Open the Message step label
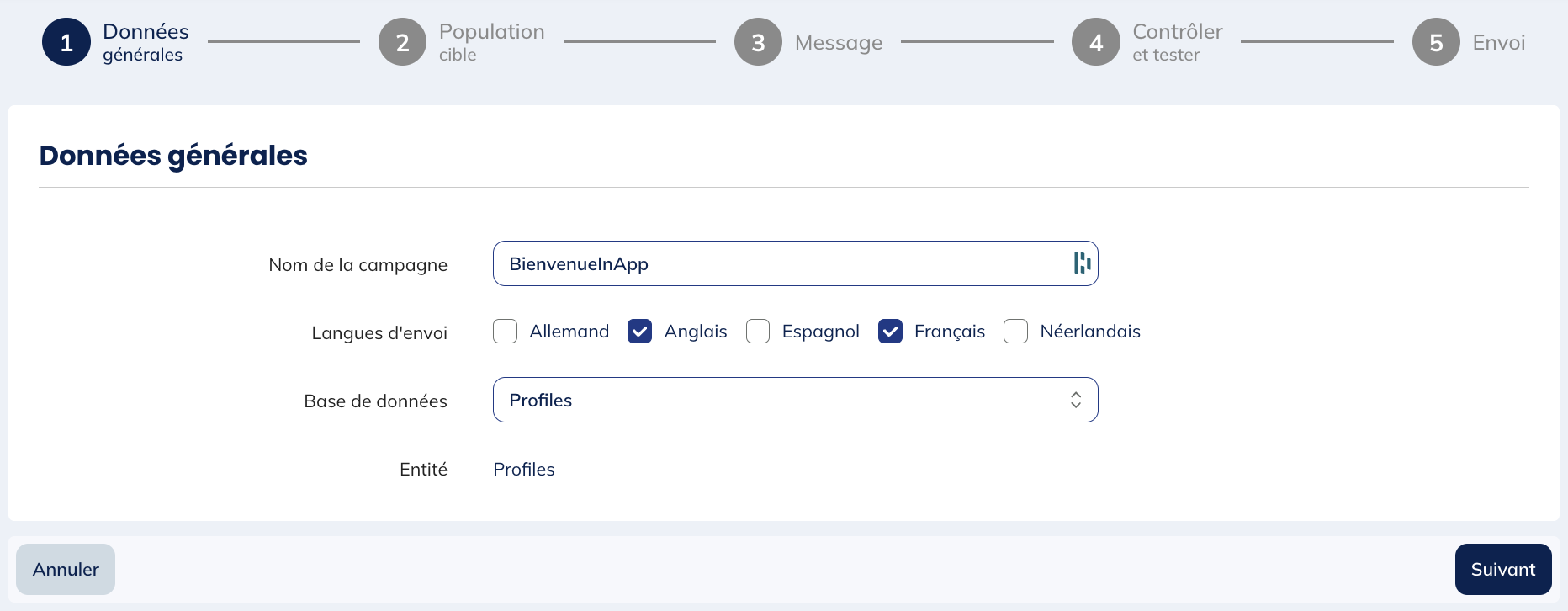 pos(838,43)
